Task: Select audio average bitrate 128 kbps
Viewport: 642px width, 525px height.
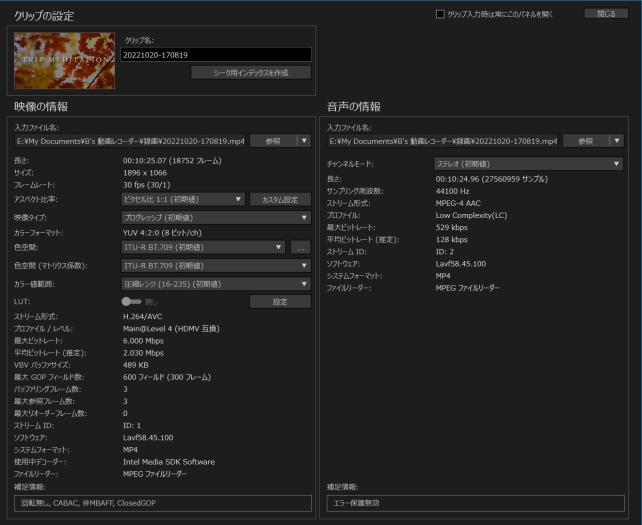Action: 452,240
